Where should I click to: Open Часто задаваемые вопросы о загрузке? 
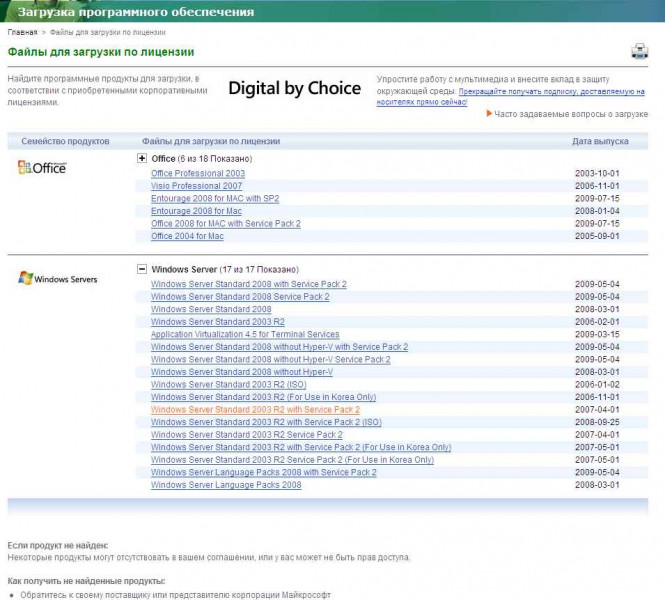(571, 114)
